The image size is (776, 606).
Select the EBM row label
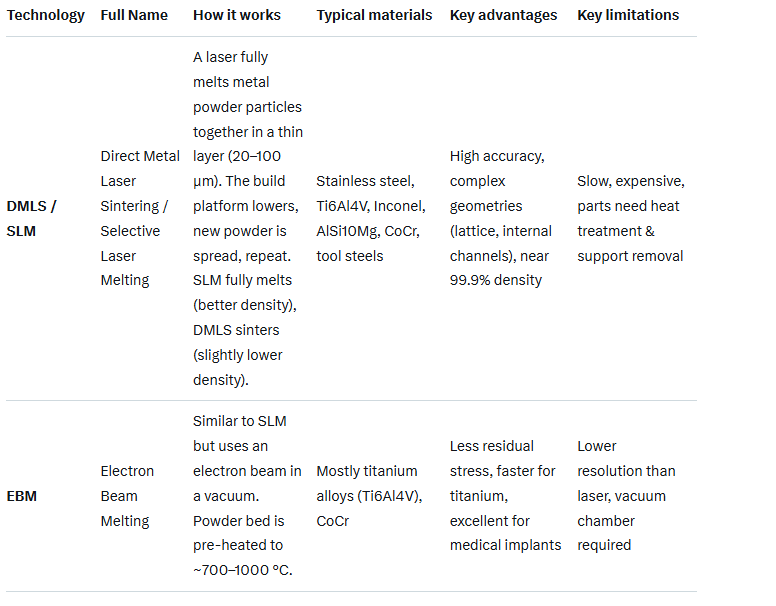pos(22,496)
